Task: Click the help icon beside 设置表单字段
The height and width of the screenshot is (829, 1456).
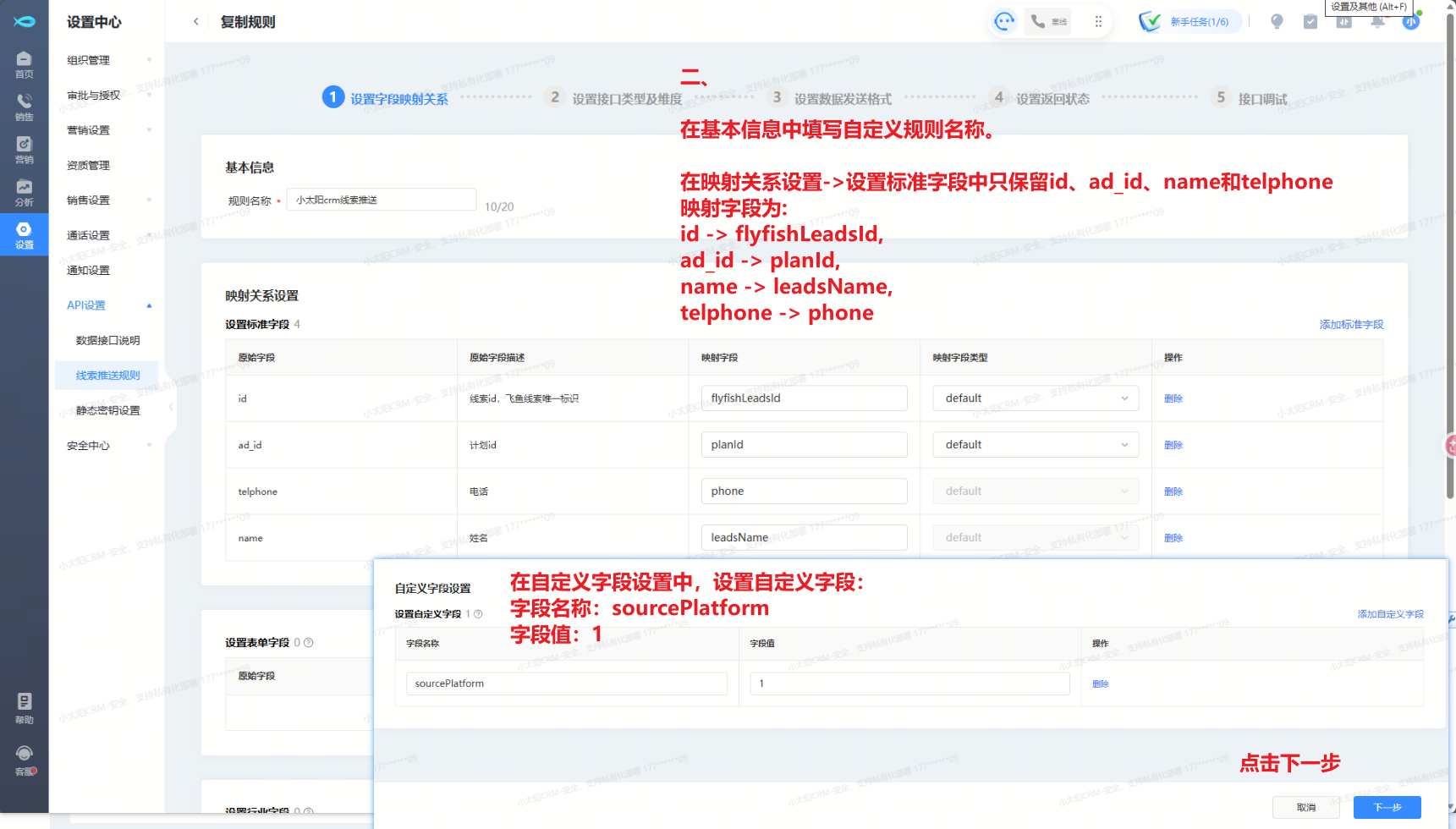Action: tap(309, 643)
